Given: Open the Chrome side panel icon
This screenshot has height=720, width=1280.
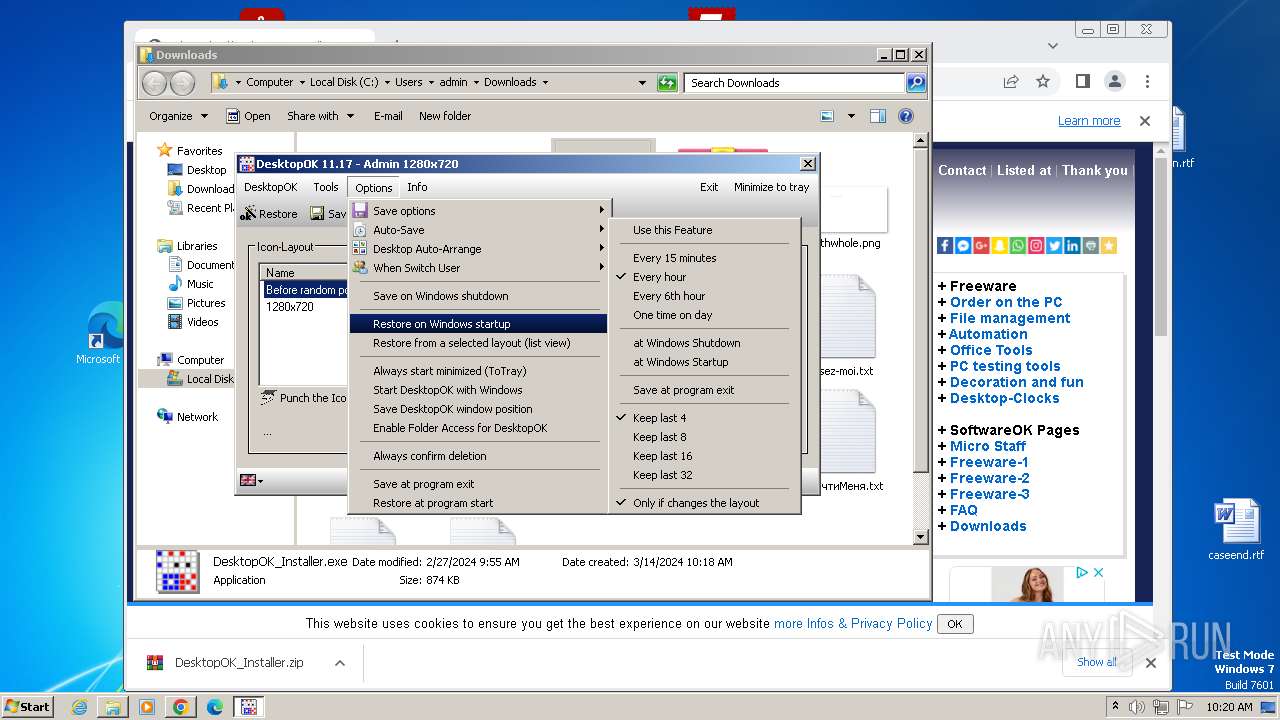Looking at the screenshot, I should point(1082,81).
